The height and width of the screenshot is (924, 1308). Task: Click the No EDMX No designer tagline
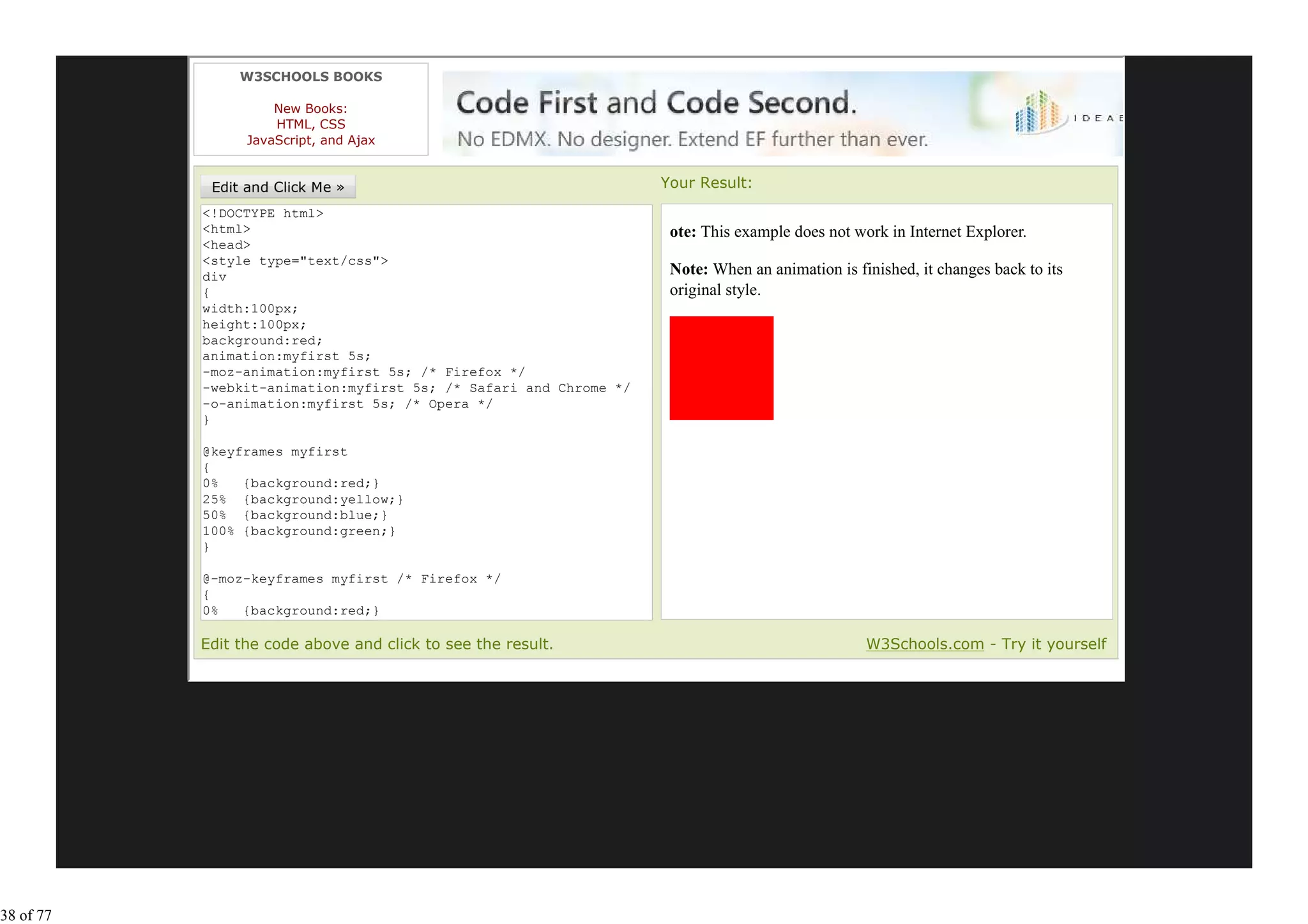692,139
